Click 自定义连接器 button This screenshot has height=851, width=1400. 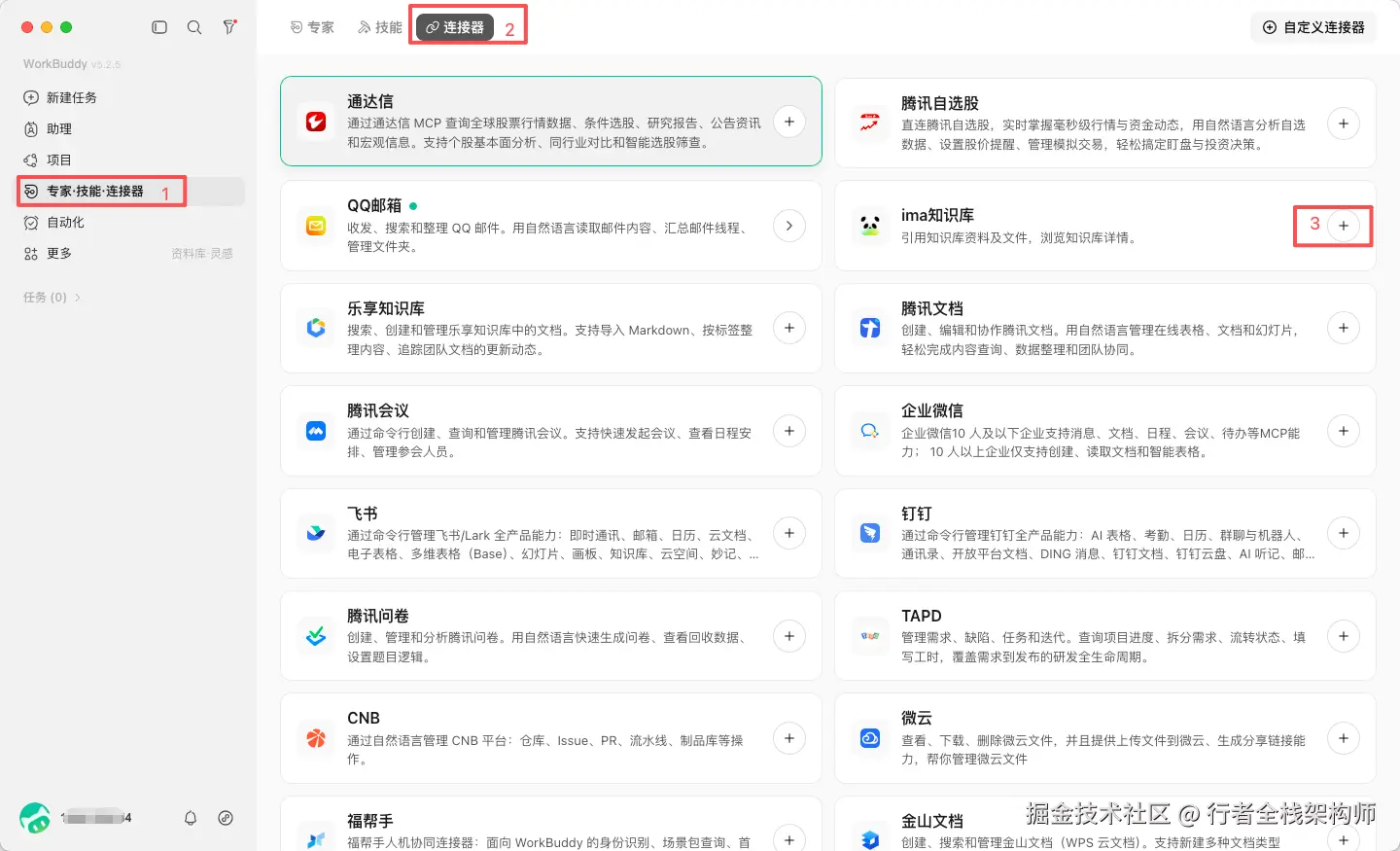point(1313,27)
